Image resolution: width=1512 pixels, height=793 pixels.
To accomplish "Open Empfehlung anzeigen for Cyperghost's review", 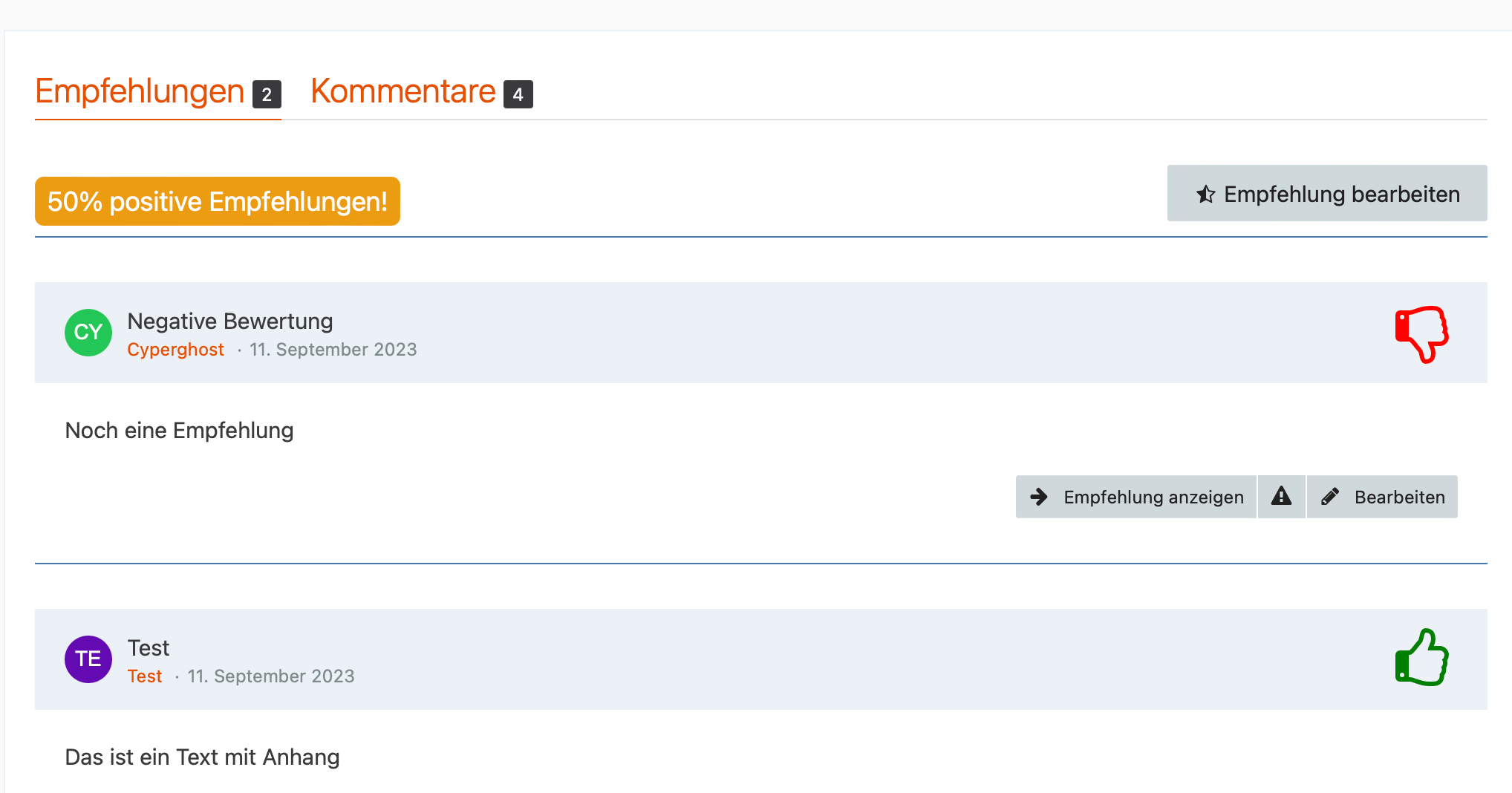I will coord(1153,497).
